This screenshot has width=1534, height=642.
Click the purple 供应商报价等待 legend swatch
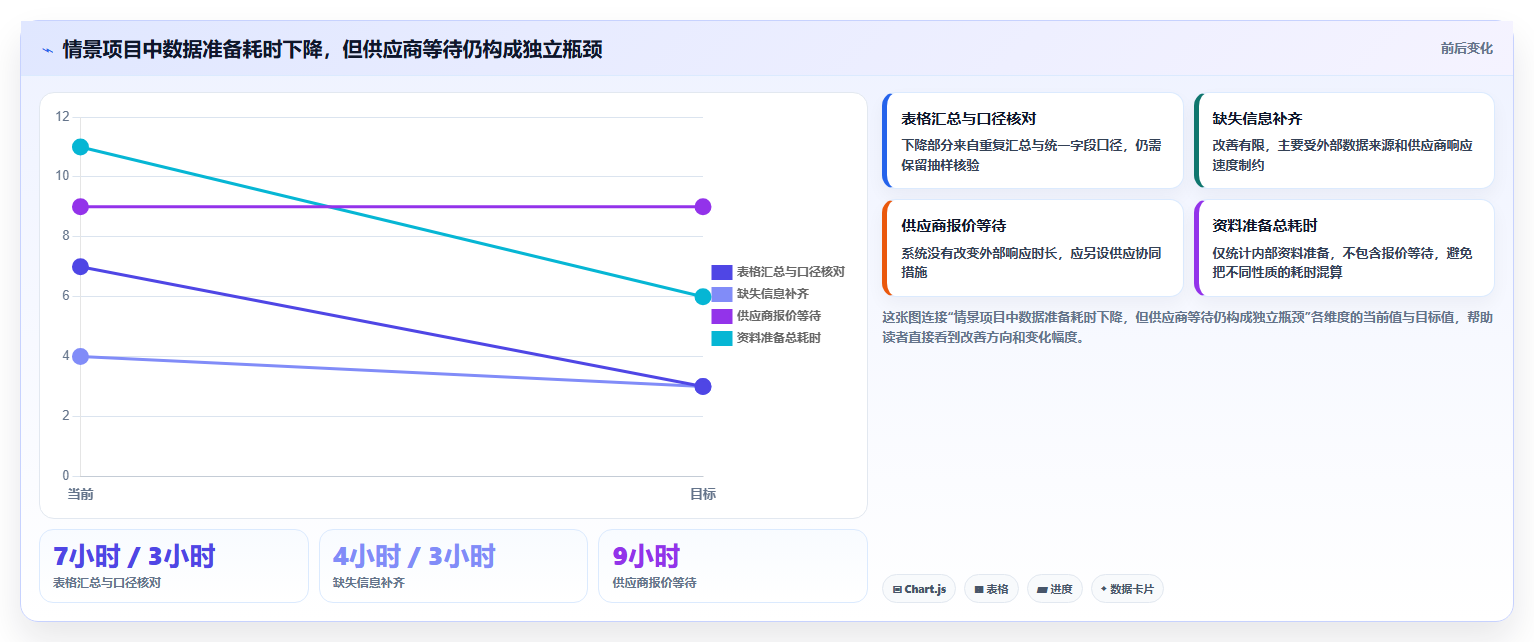click(x=722, y=316)
